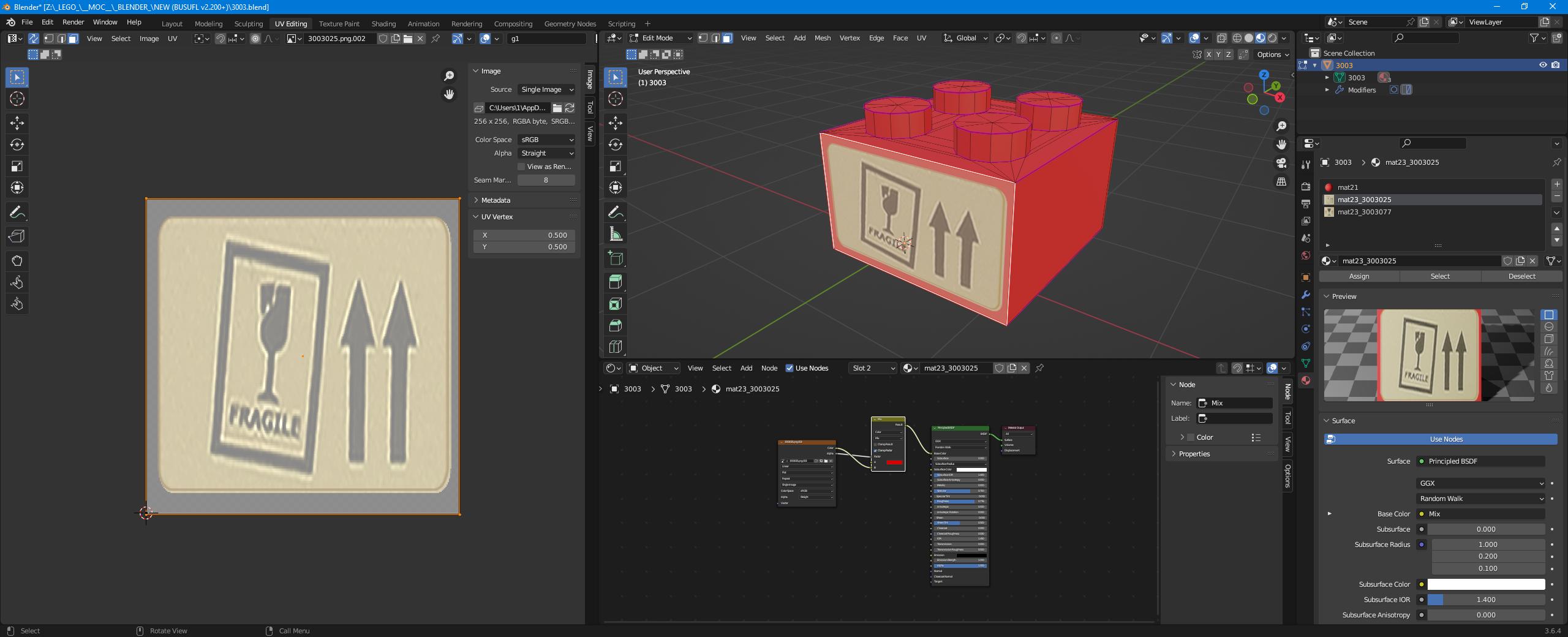Select the Scale tool in UV editor
Image resolution: width=1568 pixels, height=637 pixels.
click(x=17, y=166)
